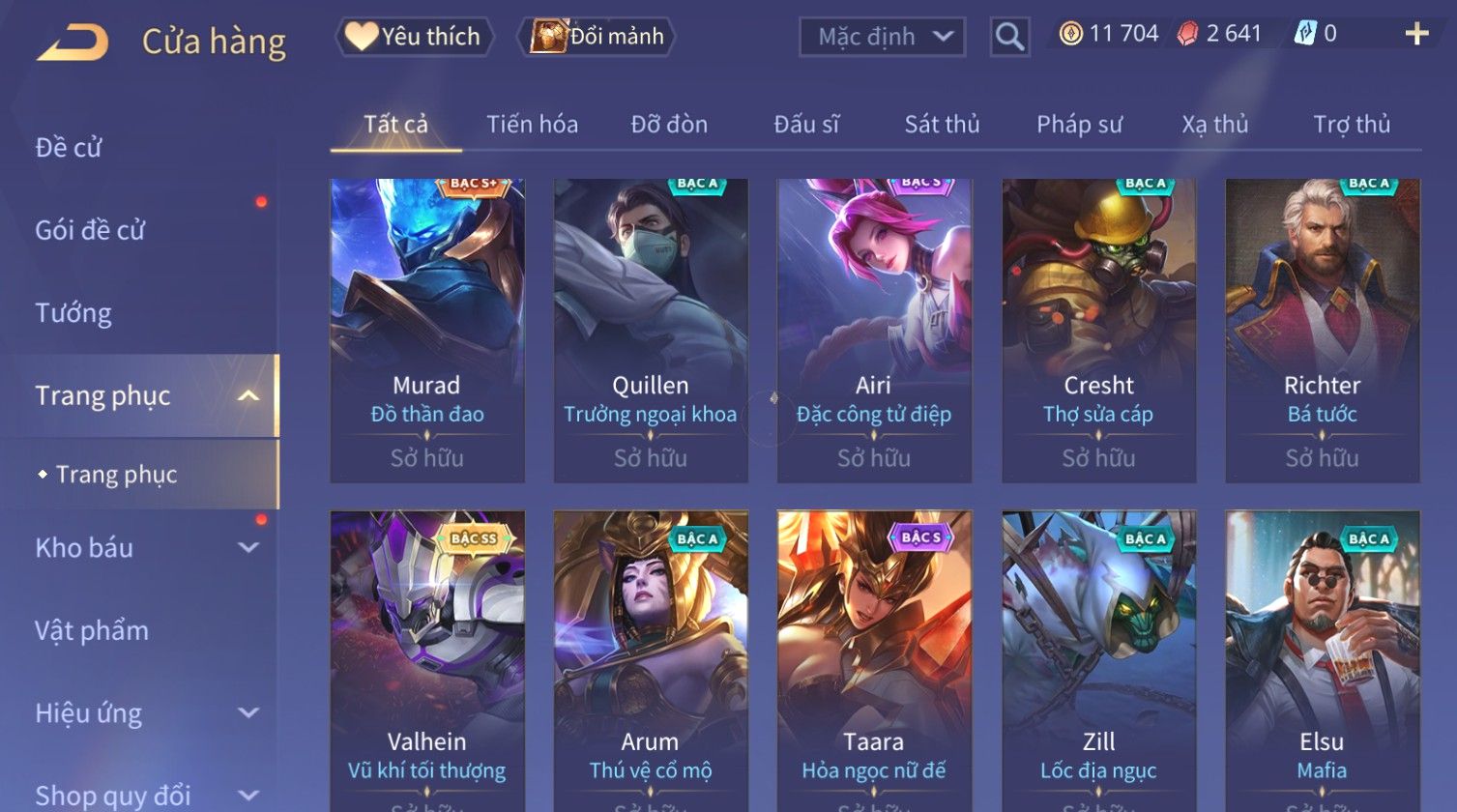
Task: Select Murad Đồ thần đao skin card
Action: click(427, 331)
